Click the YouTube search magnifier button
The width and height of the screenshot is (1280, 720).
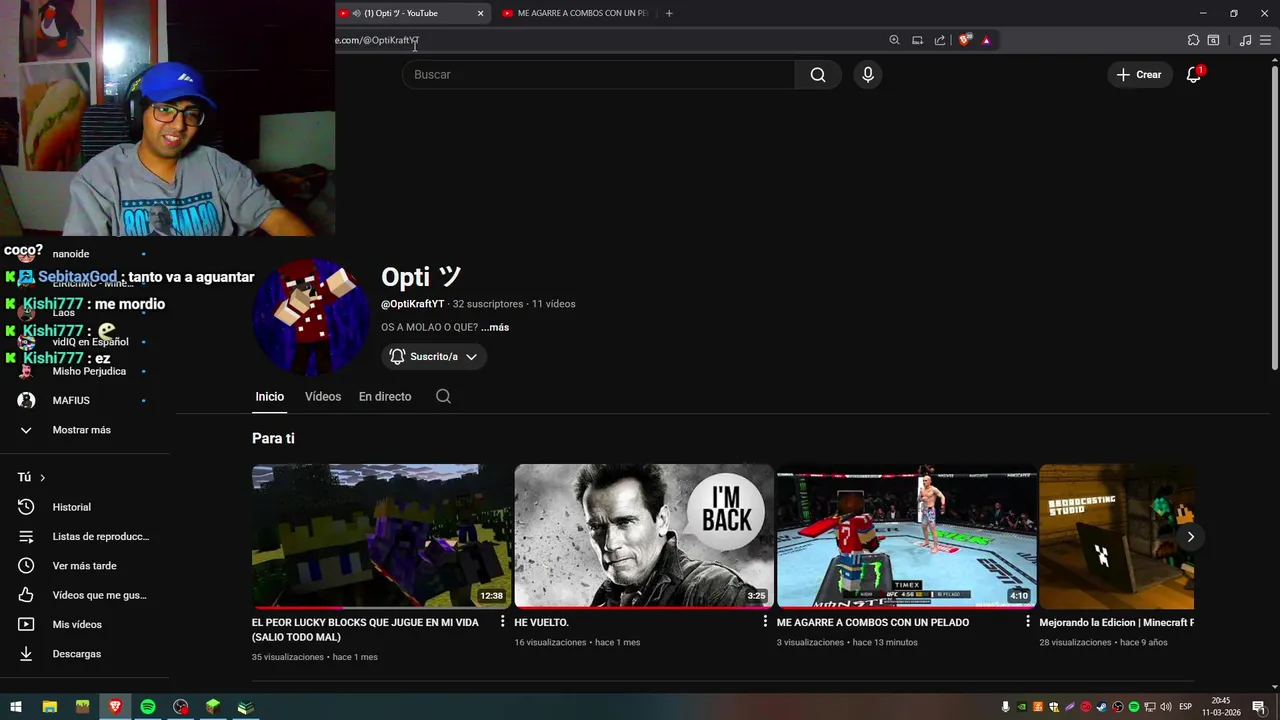point(818,75)
